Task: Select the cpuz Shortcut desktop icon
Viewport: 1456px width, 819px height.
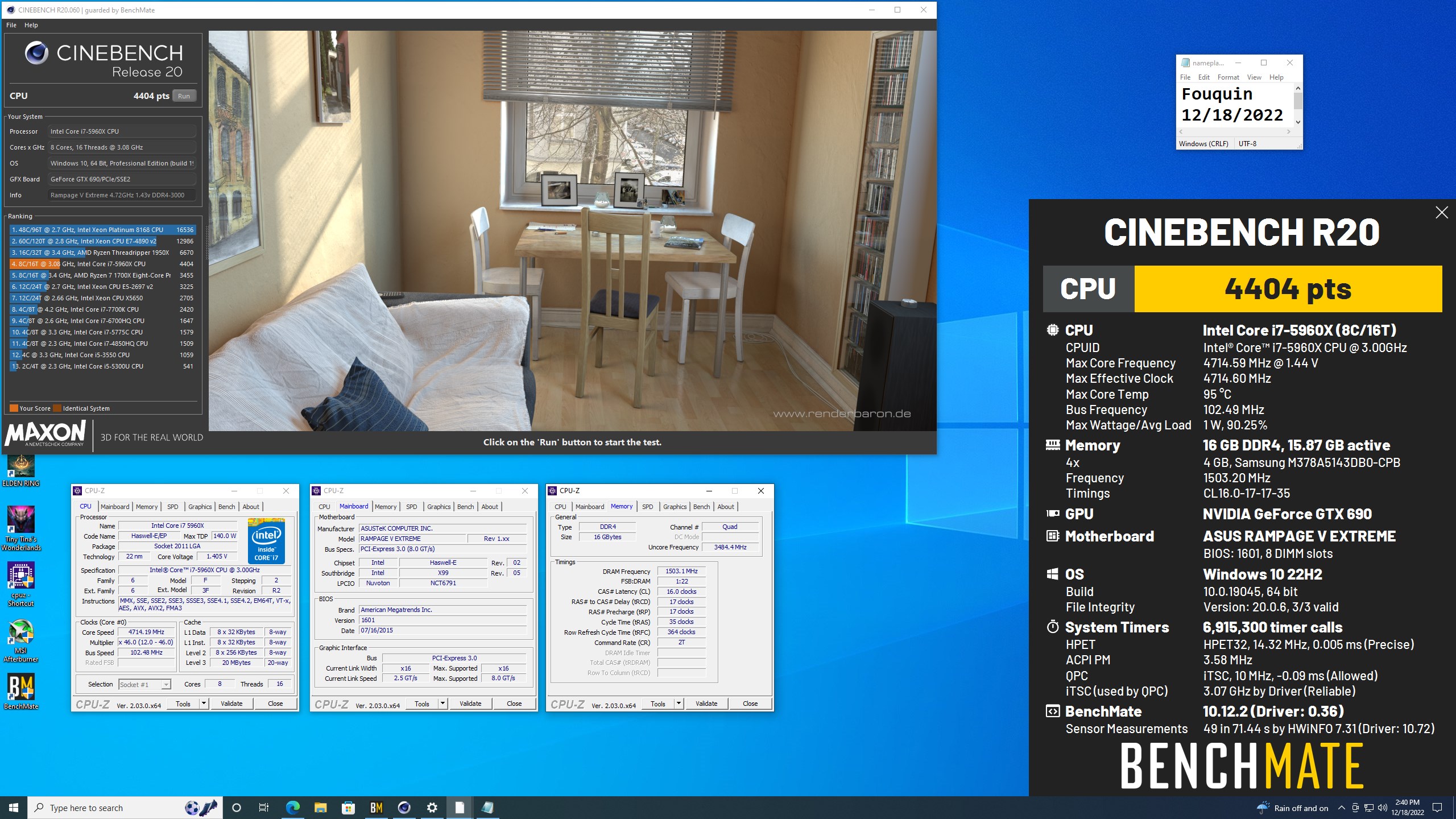Action: [x=21, y=584]
